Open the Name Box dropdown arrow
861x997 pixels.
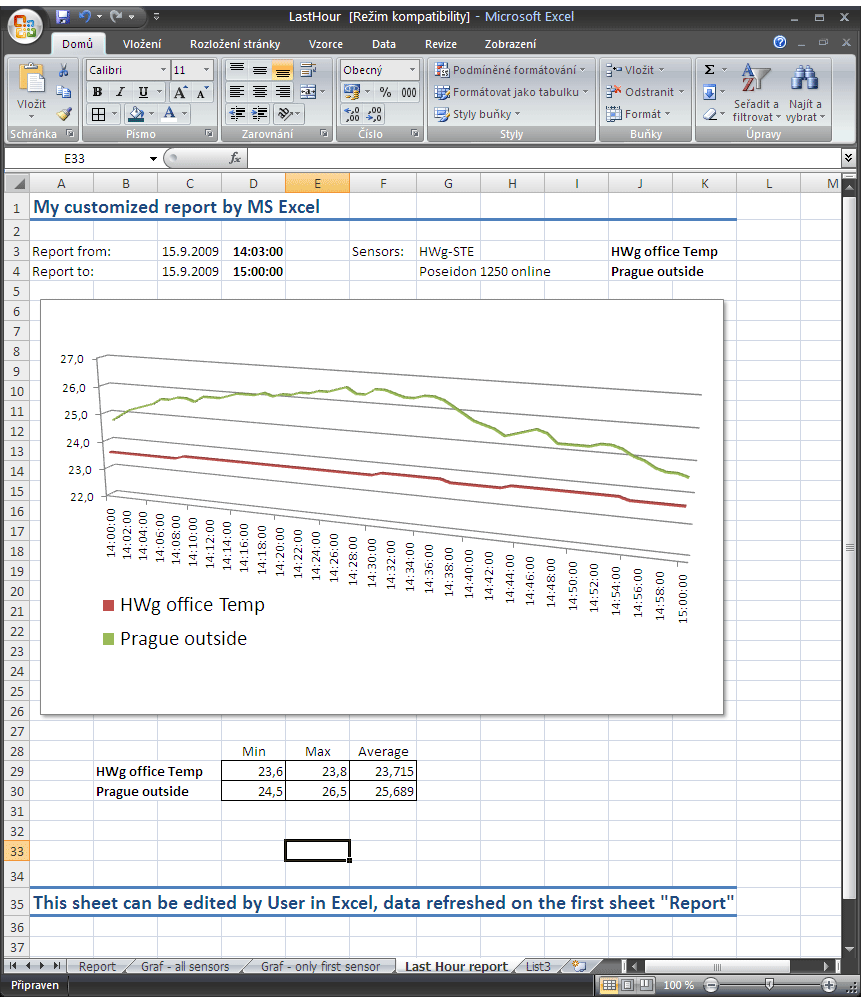153,159
